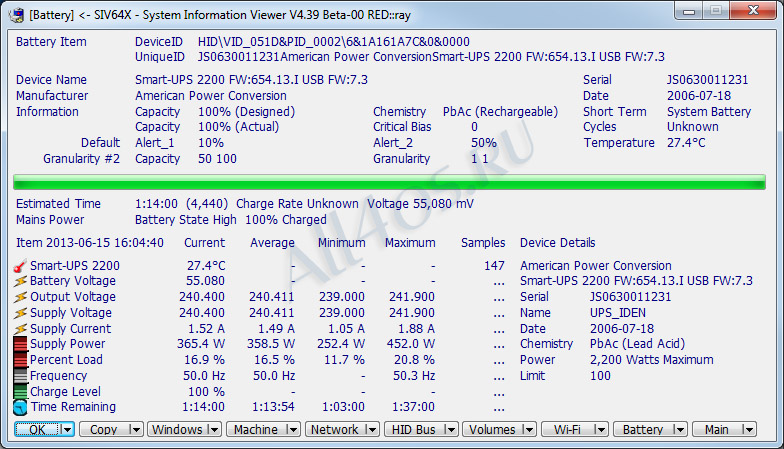Click the DeviceID value HID\VID_051D&PID_0002
The image size is (784, 449).
334,42
